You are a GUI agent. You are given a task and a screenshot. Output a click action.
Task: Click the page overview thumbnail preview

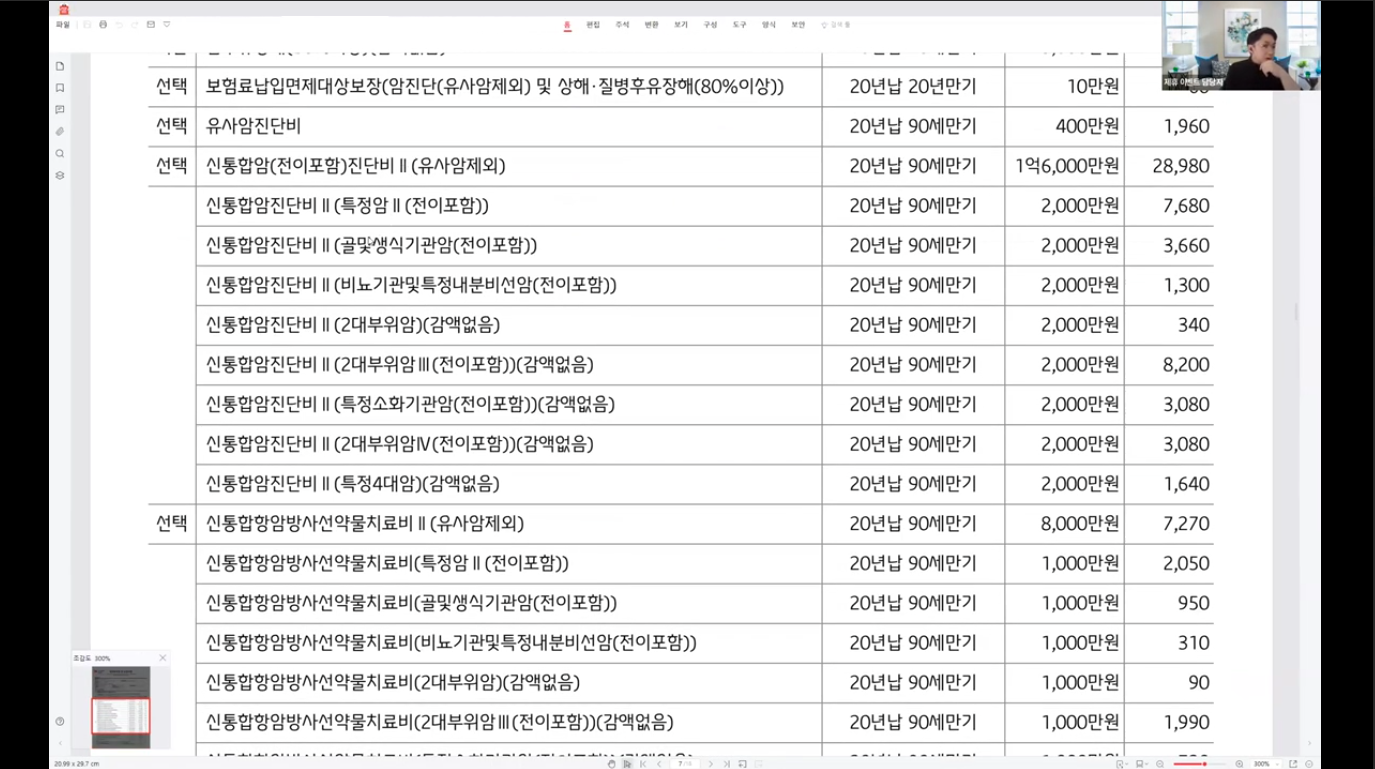click(x=121, y=707)
